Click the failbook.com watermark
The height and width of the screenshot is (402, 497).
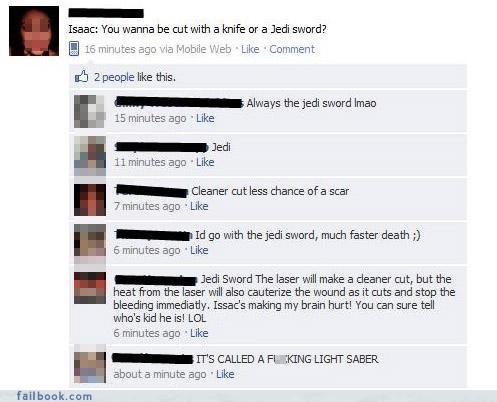[54, 396]
